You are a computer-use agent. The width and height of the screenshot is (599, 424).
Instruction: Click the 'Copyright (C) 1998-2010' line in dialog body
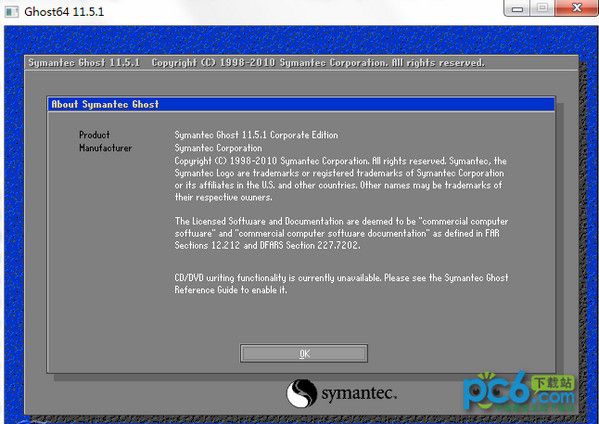click(x=340, y=161)
